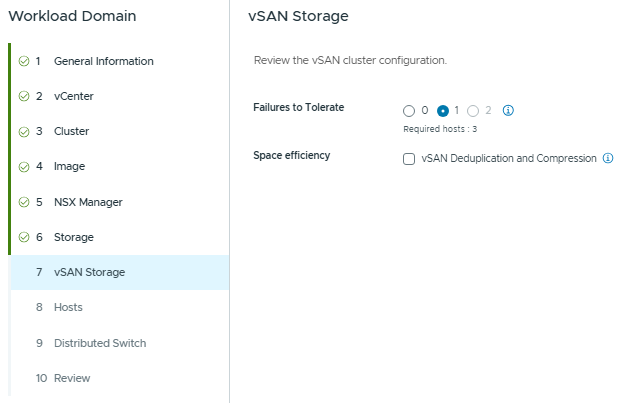643x403 pixels.
Task: Jump to the NSX Manager step
Action: coord(88,202)
